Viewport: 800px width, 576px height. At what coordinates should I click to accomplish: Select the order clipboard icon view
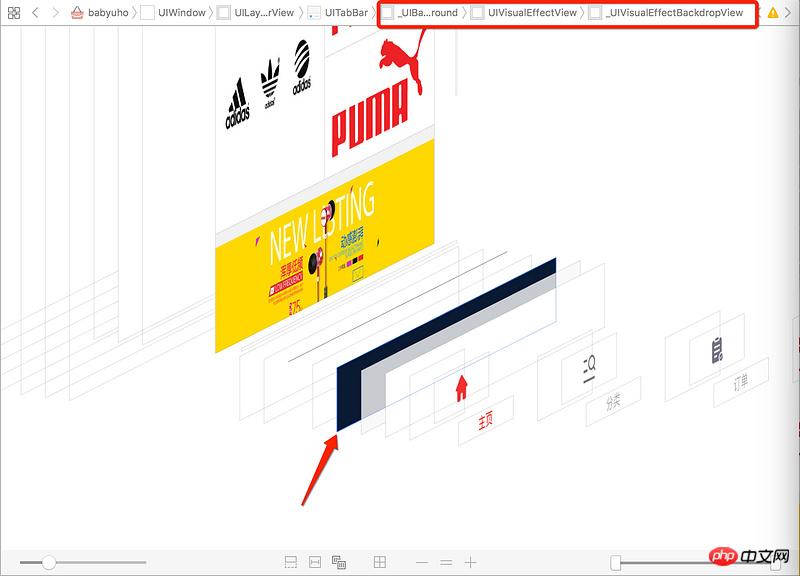(717, 350)
